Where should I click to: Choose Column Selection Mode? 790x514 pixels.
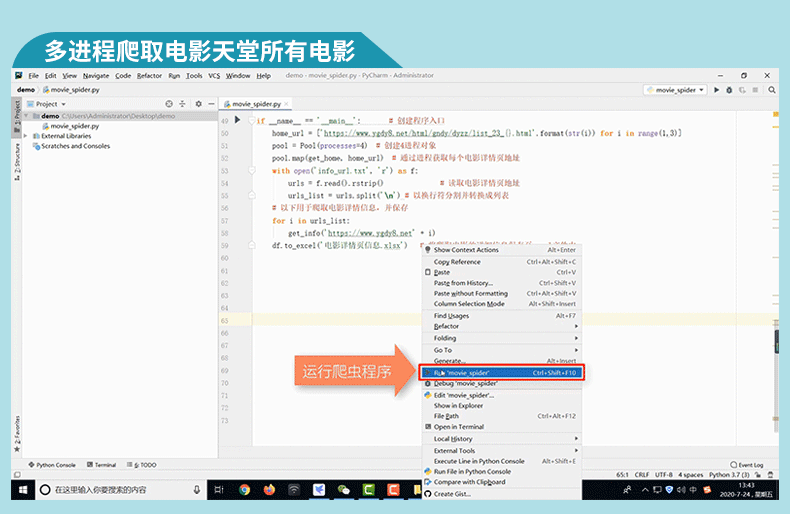(502, 304)
